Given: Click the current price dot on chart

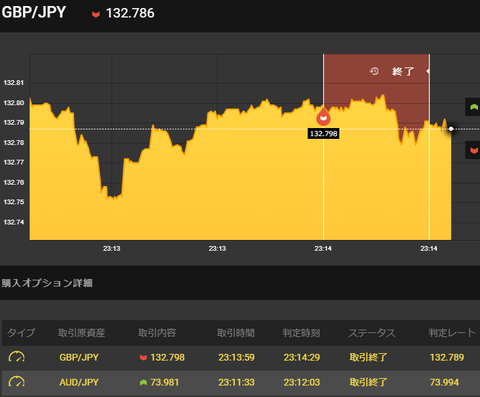Looking at the screenshot, I should pos(451,129).
